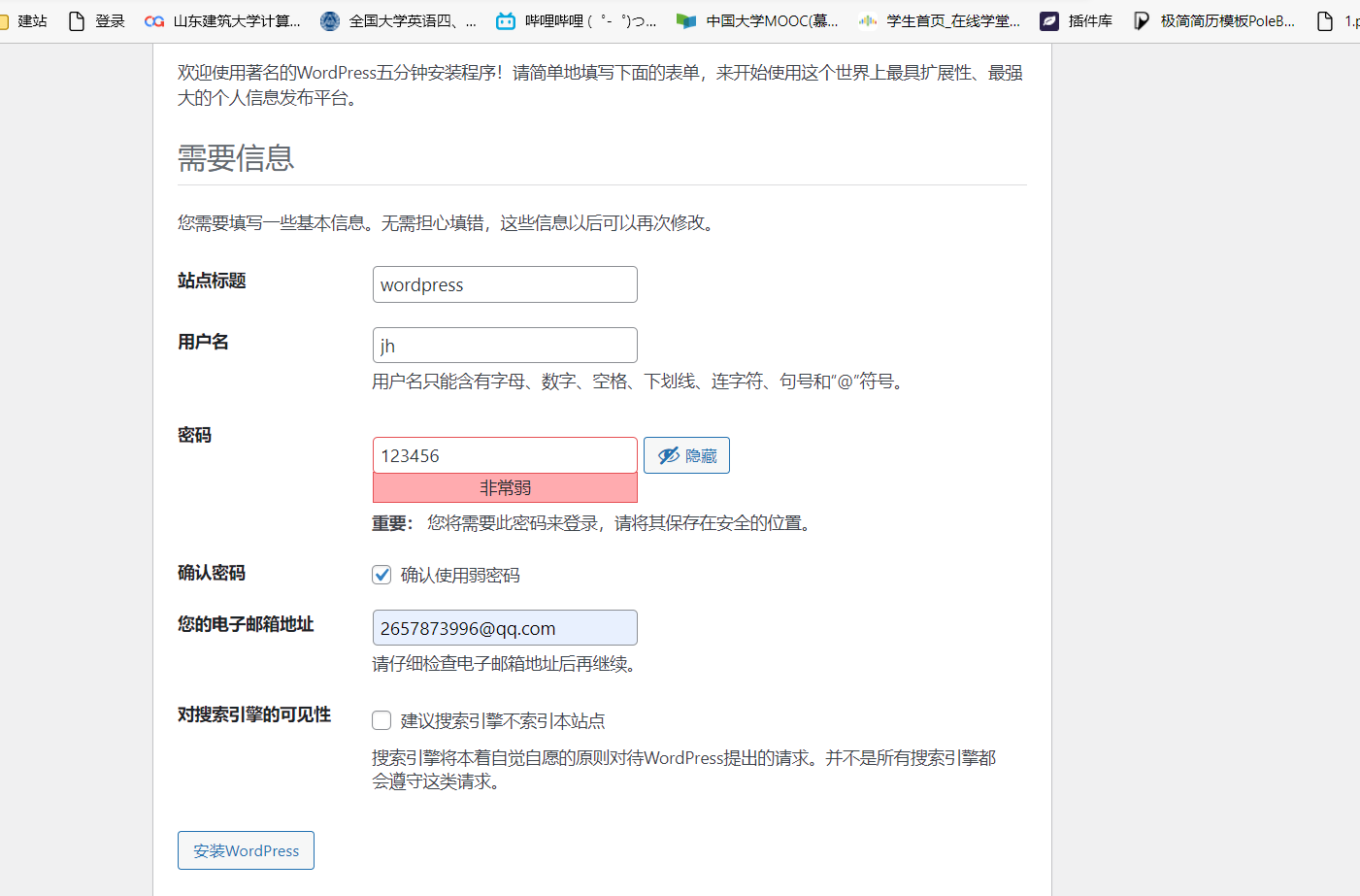Click the 您的电子邮箱地址 label

pyautogui.click(x=246, y=624)
